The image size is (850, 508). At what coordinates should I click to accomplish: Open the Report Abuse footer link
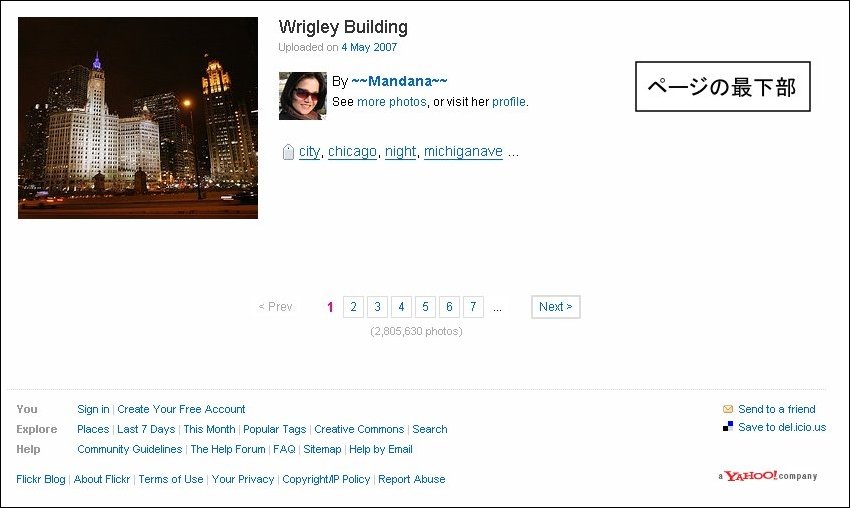[x=412, y=479]
